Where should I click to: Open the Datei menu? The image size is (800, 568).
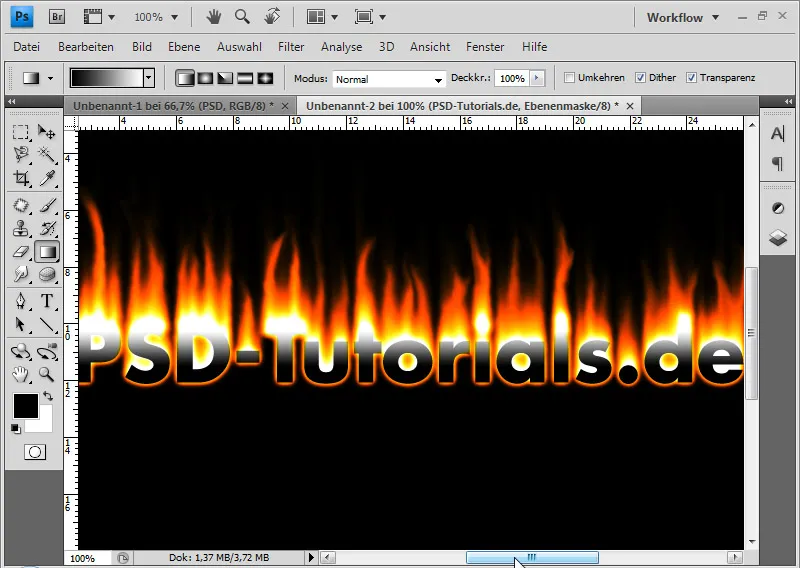27,46
